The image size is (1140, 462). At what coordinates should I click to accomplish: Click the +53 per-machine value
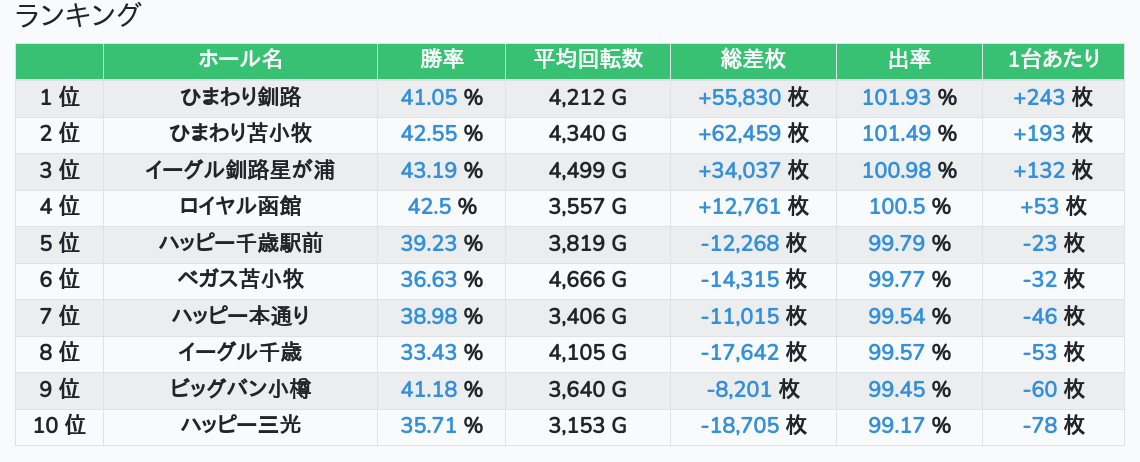(x=1039, y=207)
